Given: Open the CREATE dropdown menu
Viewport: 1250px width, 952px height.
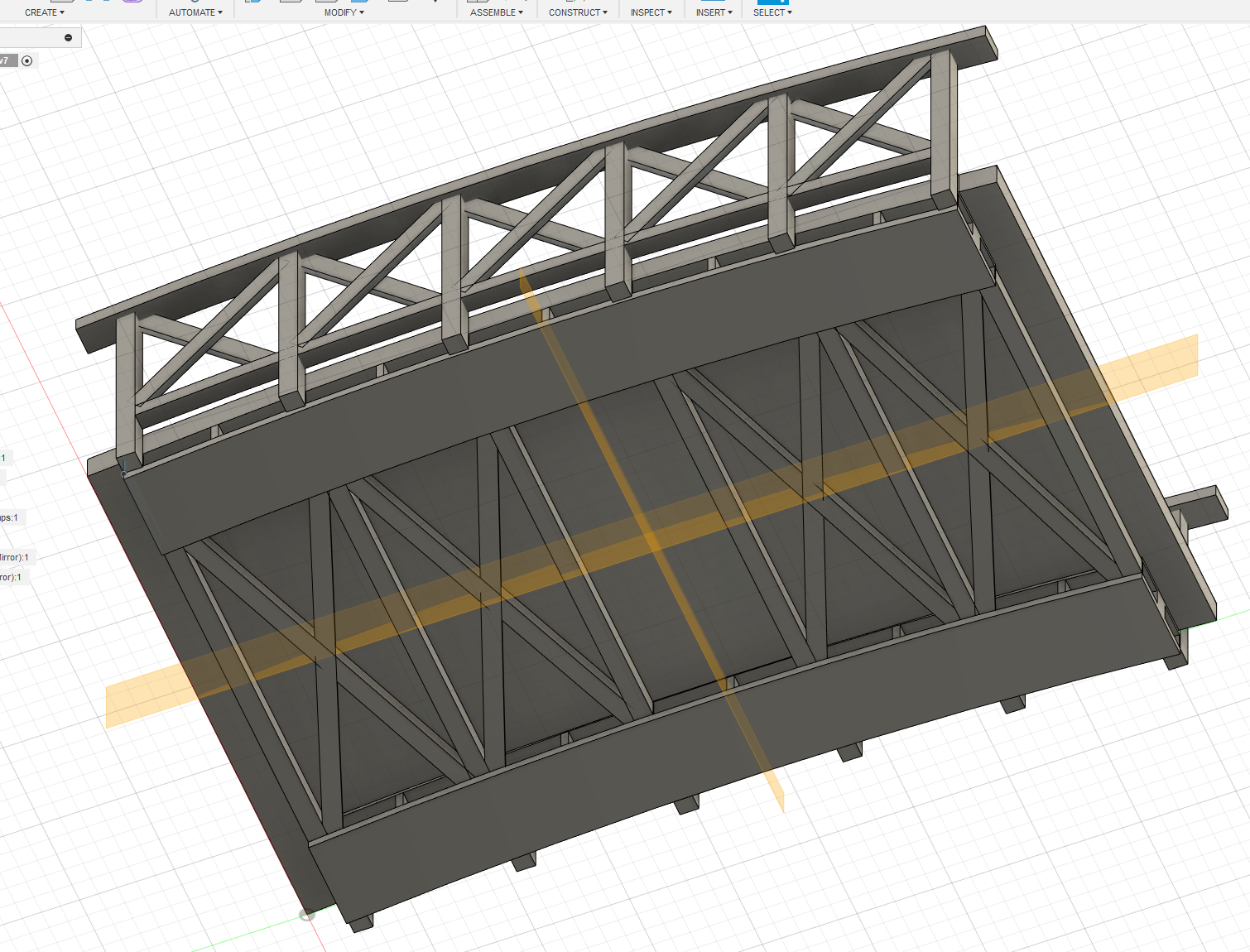Looking at the screenshot, I should pyautogui.click(x=45, y=12).
